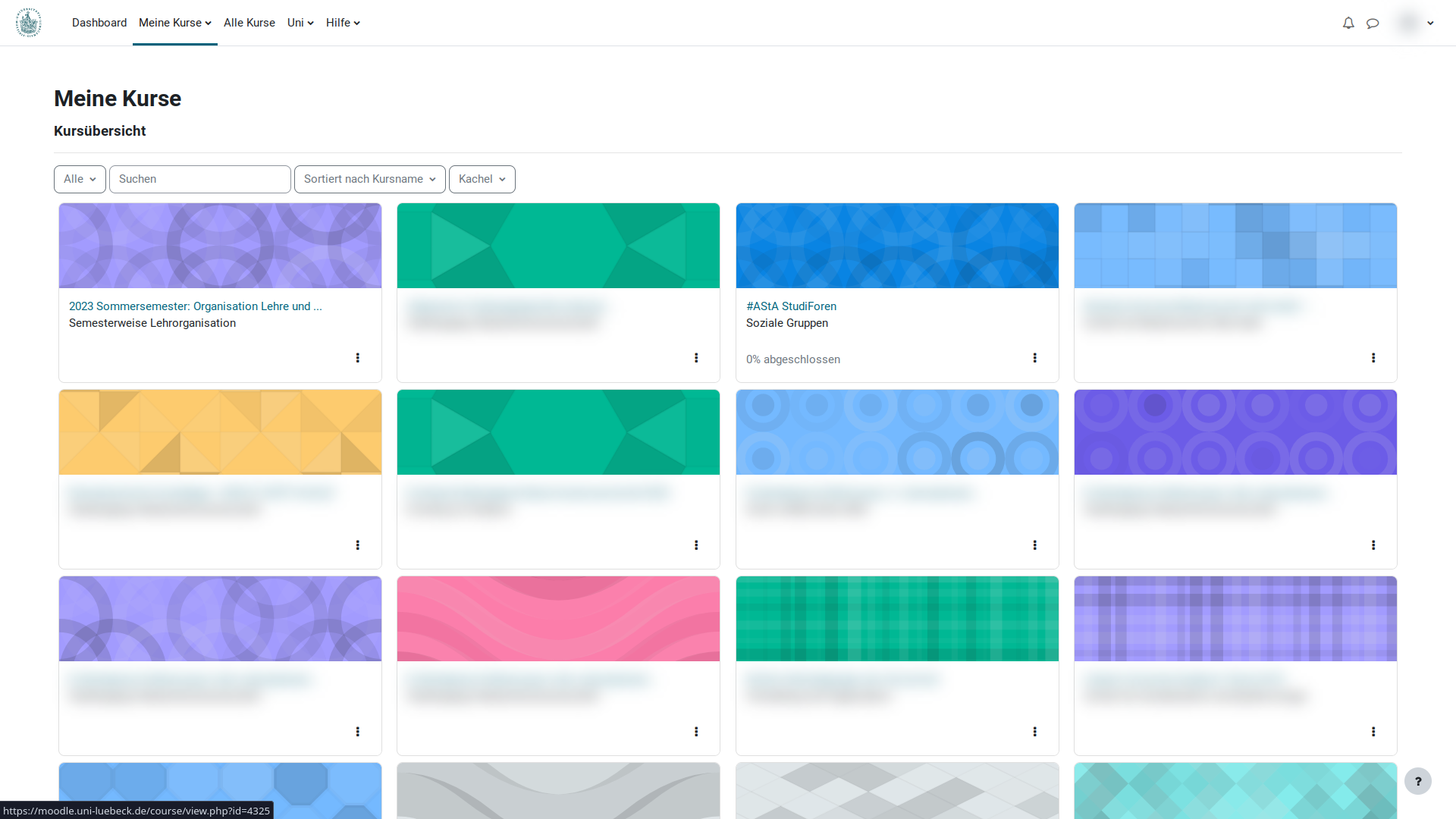Go to Dashboard in top navigation
Viewport: 1456px width, 819px height.
coord(99,23)
